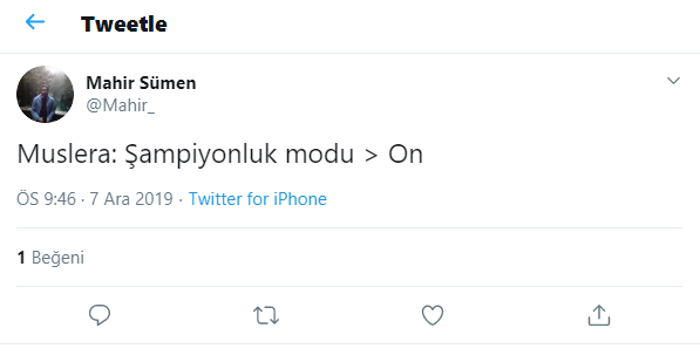Image resolution: width=700 pixels, height=362 pixels.
Task: Share the tweet using the upload arrow icon
Action: pos(599,315)
